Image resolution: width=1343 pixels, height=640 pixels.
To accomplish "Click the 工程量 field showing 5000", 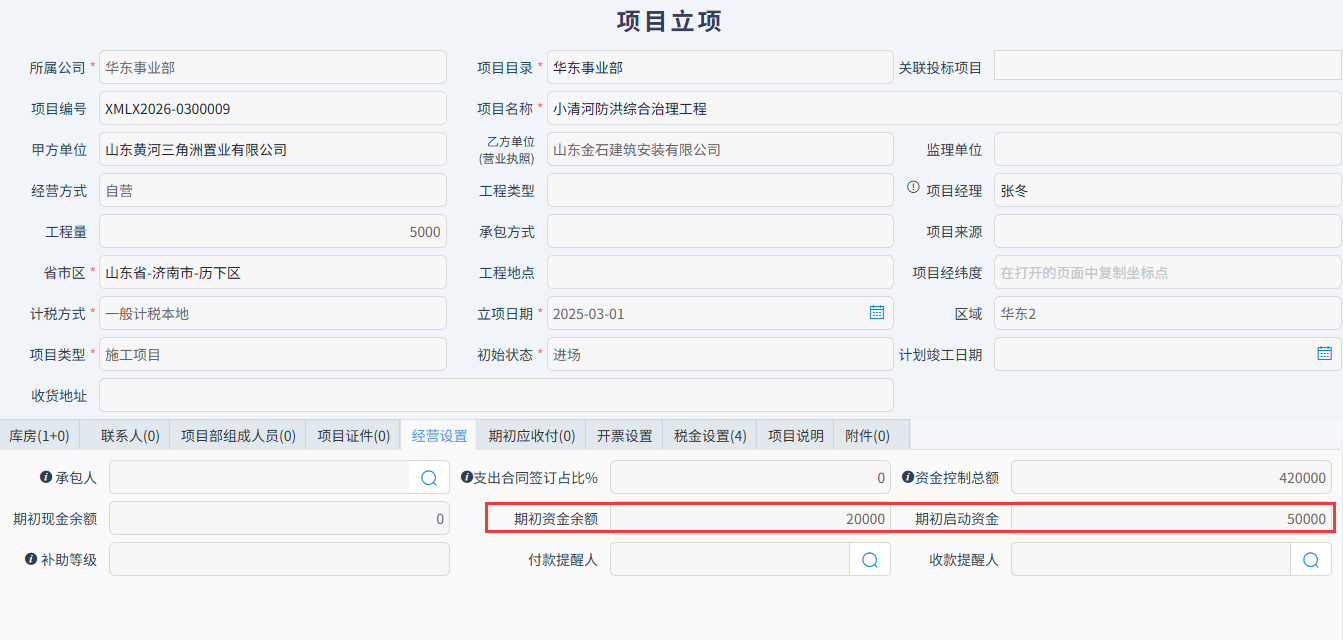I will (x=273, y=231).
